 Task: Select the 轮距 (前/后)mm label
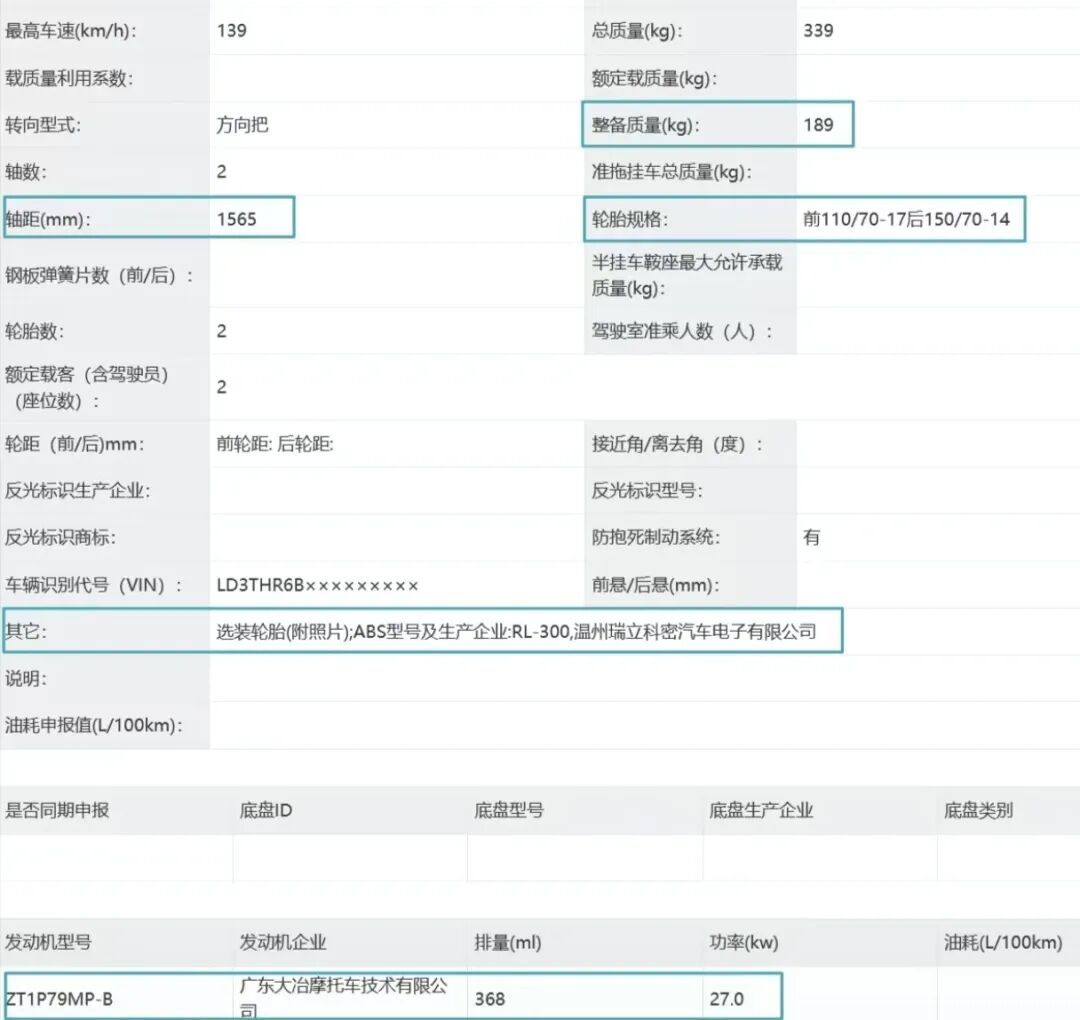click(74, 444)
